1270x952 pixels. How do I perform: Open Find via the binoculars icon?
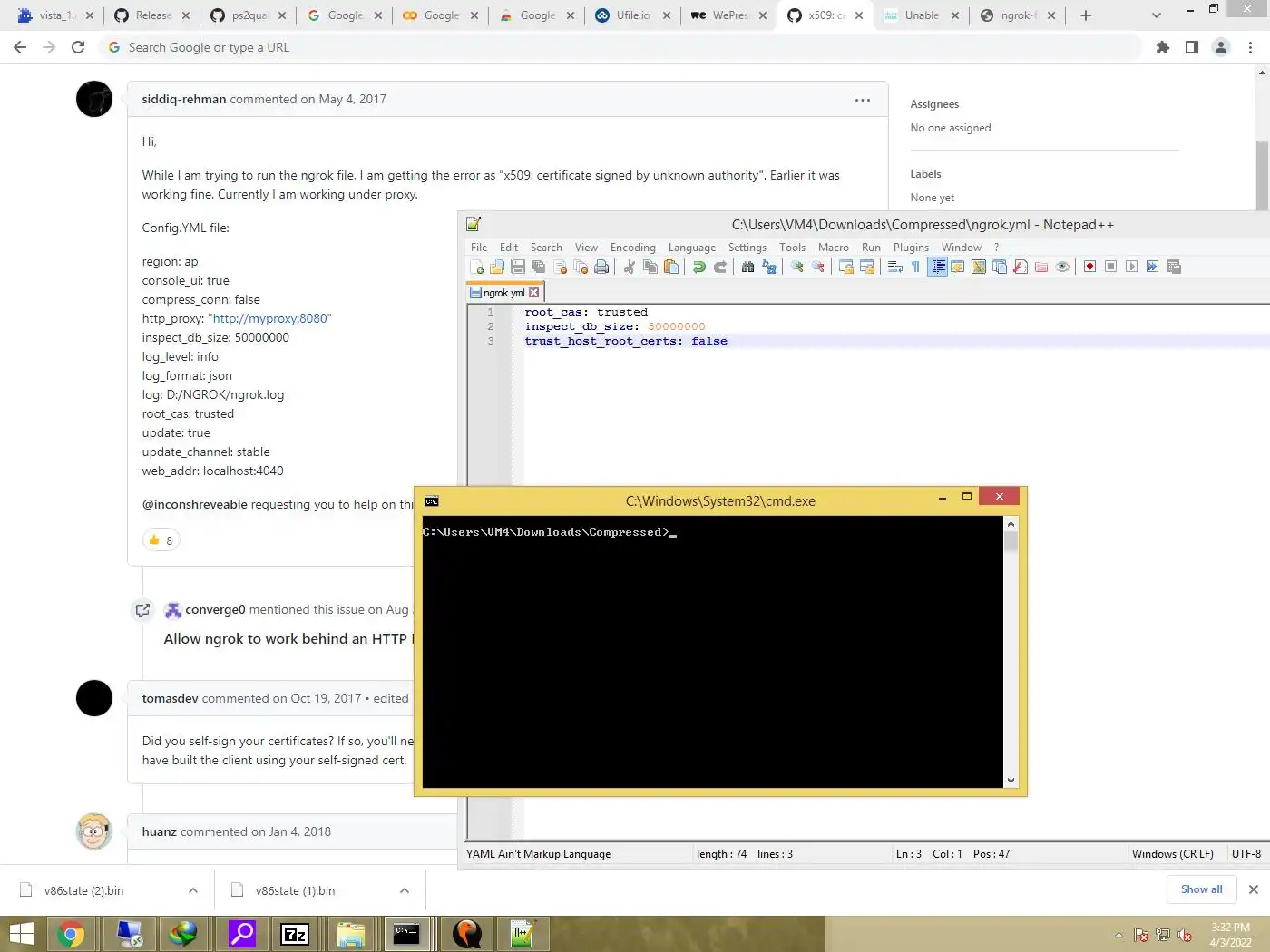747,267
